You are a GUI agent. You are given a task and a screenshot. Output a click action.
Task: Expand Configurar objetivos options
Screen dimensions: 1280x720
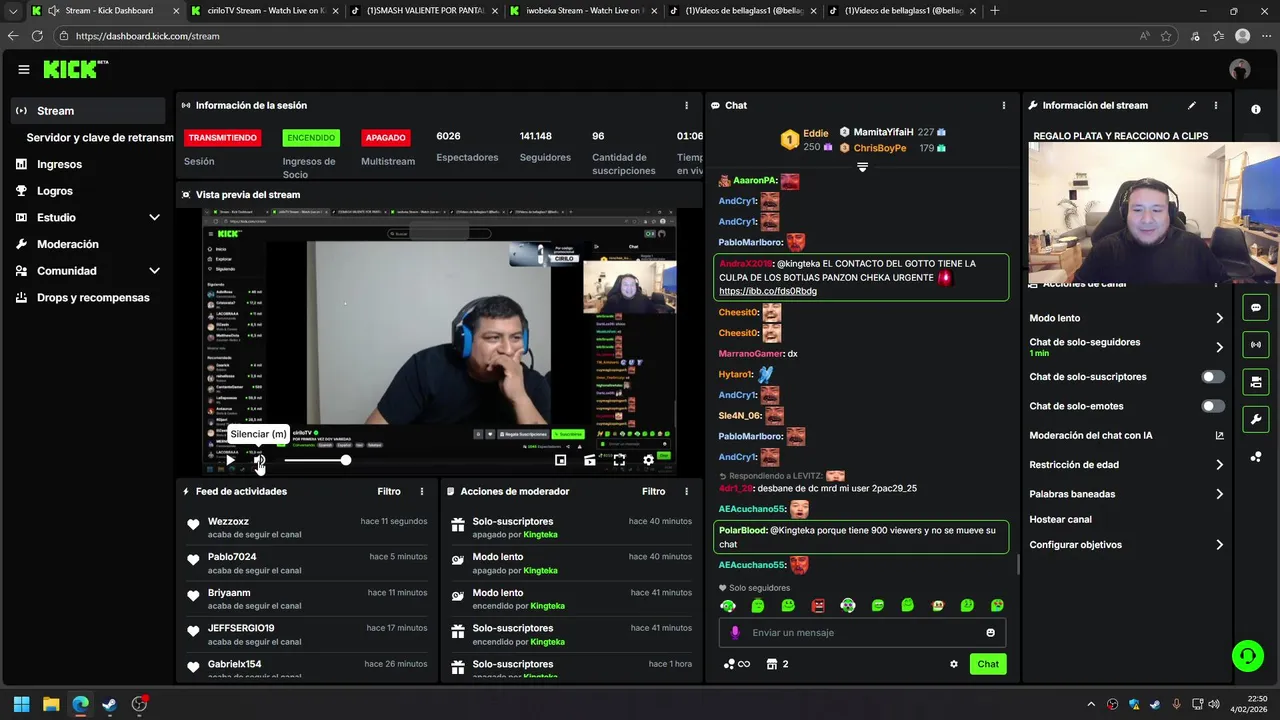(x=1219, y=545)
